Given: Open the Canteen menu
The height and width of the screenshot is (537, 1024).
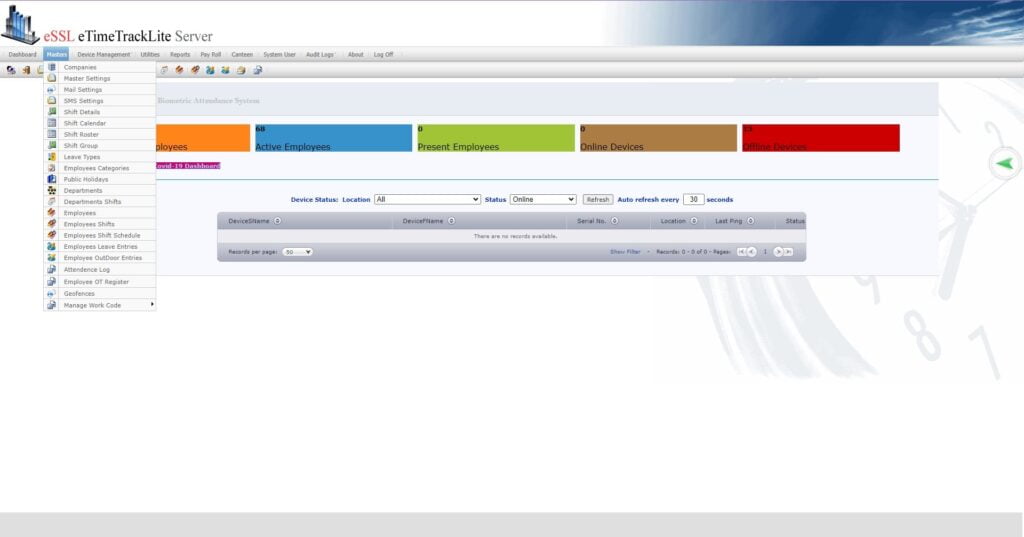Looking at the screenshot, I should 242,55.
